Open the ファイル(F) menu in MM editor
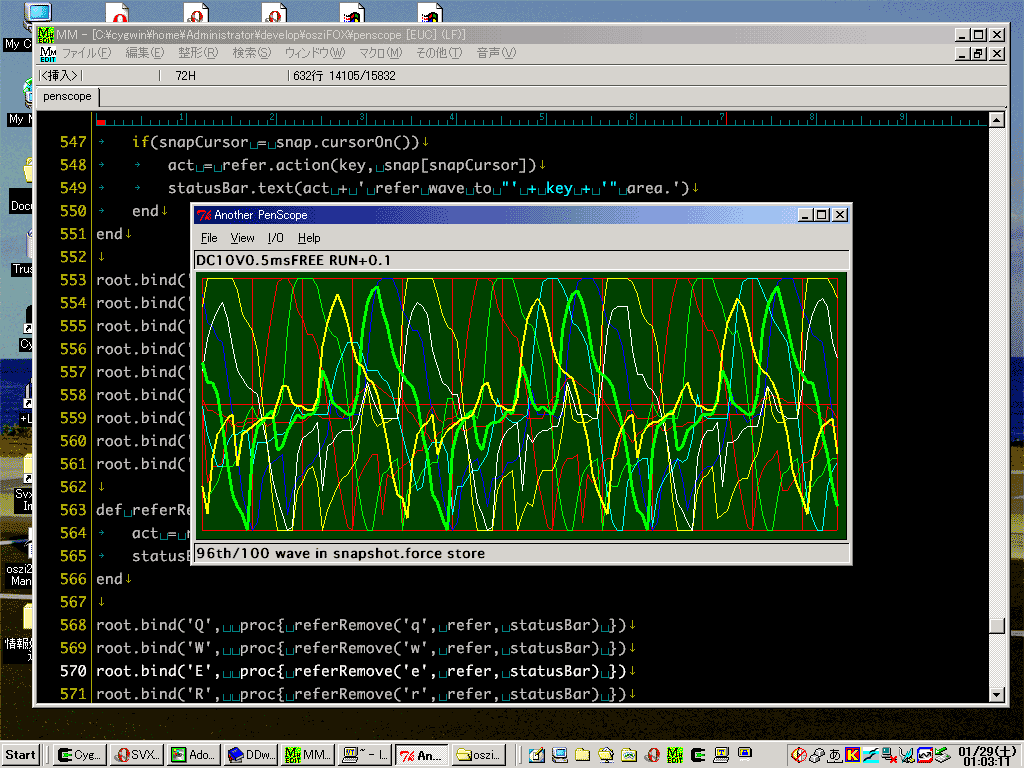Screen dimensions: 1024x768 (86, 53)
